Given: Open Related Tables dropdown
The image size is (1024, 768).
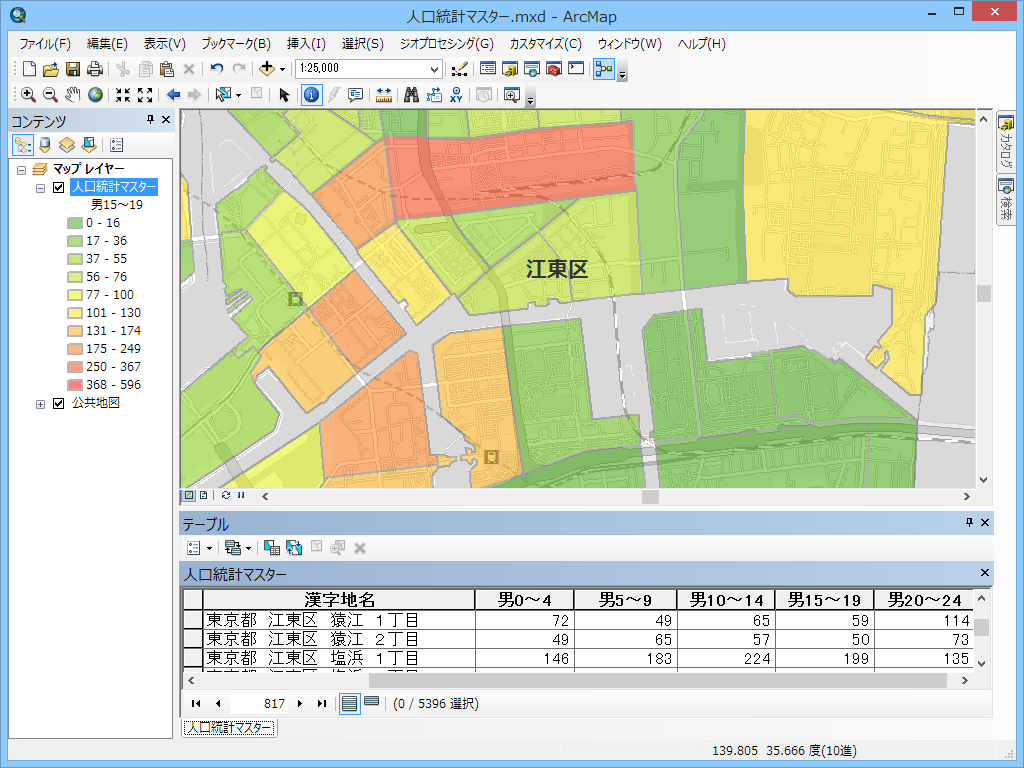Looking at the screenshot, I should point(238,548).
